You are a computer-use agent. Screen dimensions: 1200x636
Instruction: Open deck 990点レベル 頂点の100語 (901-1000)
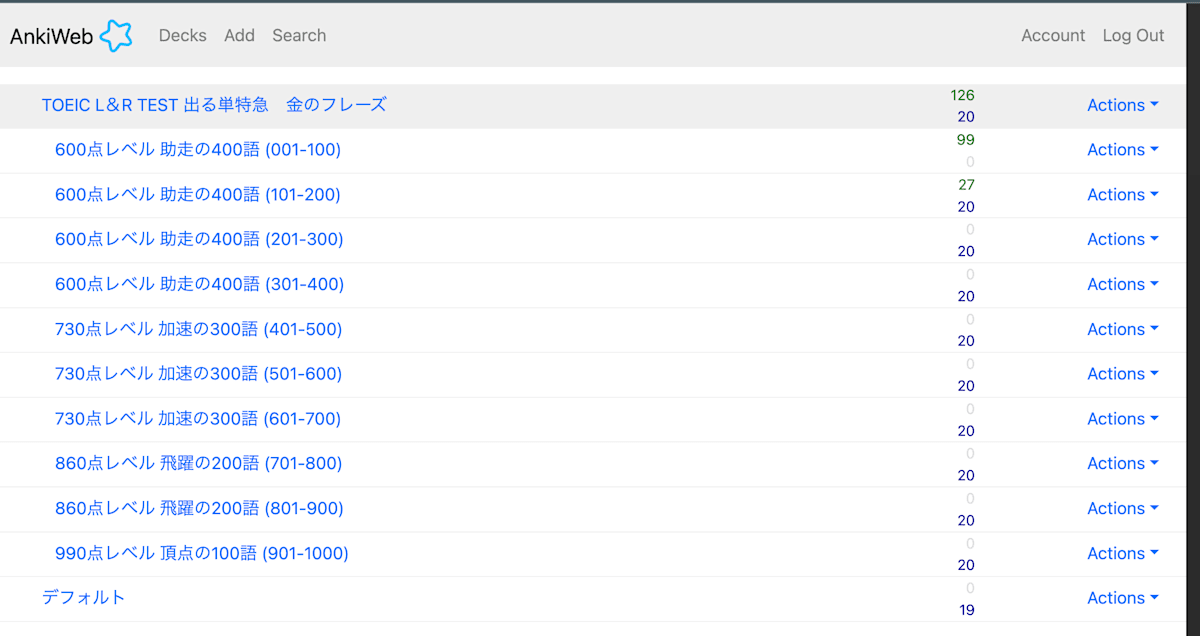[x=202, y=553]
